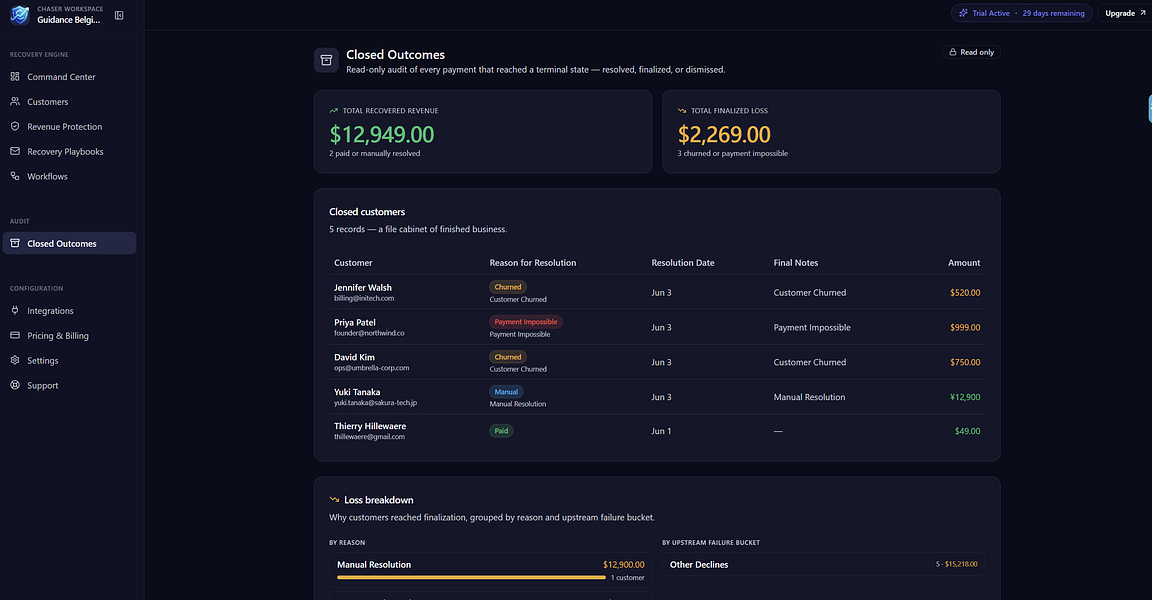Click the Trial Active 29 days remaining badge

coord(1021,13)
